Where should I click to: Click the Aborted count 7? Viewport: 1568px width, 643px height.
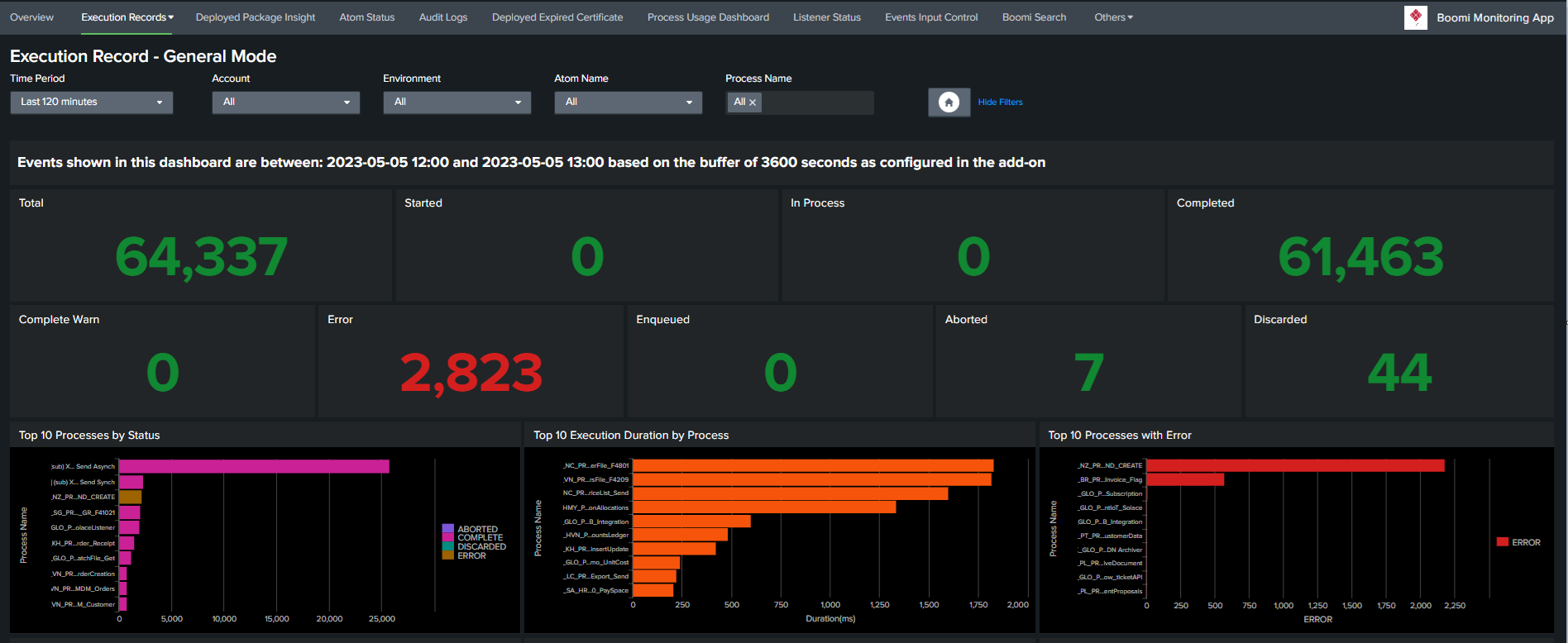coord(1089,372)
